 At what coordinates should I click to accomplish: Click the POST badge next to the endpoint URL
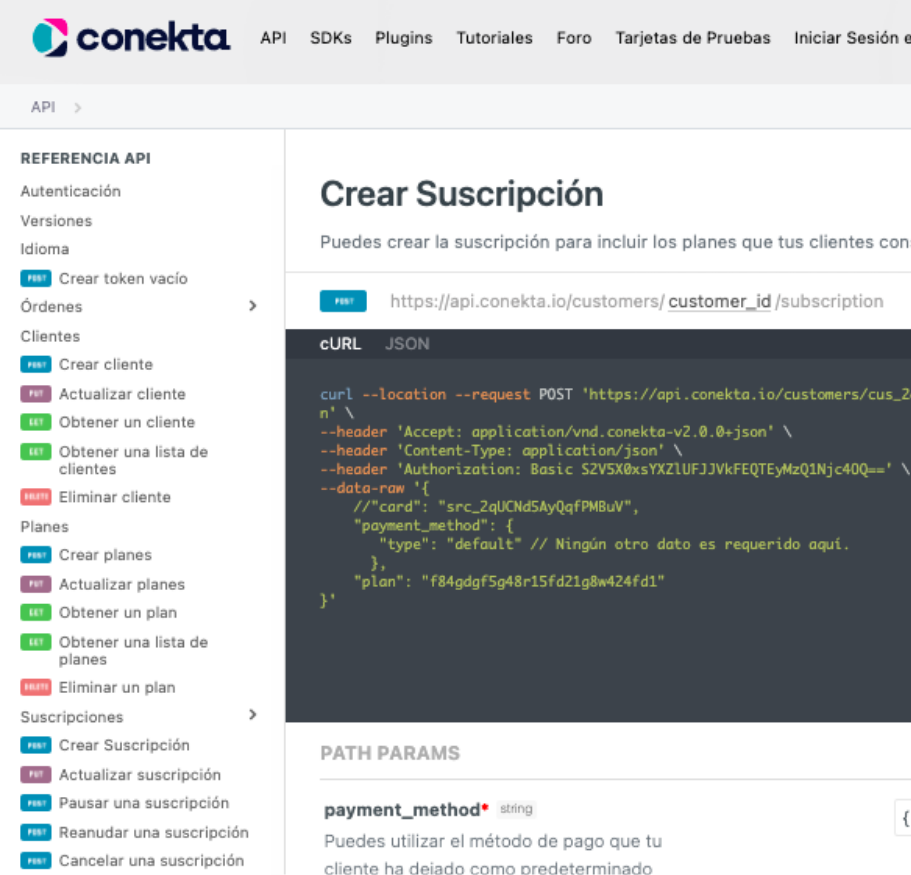tap(343, 300)
